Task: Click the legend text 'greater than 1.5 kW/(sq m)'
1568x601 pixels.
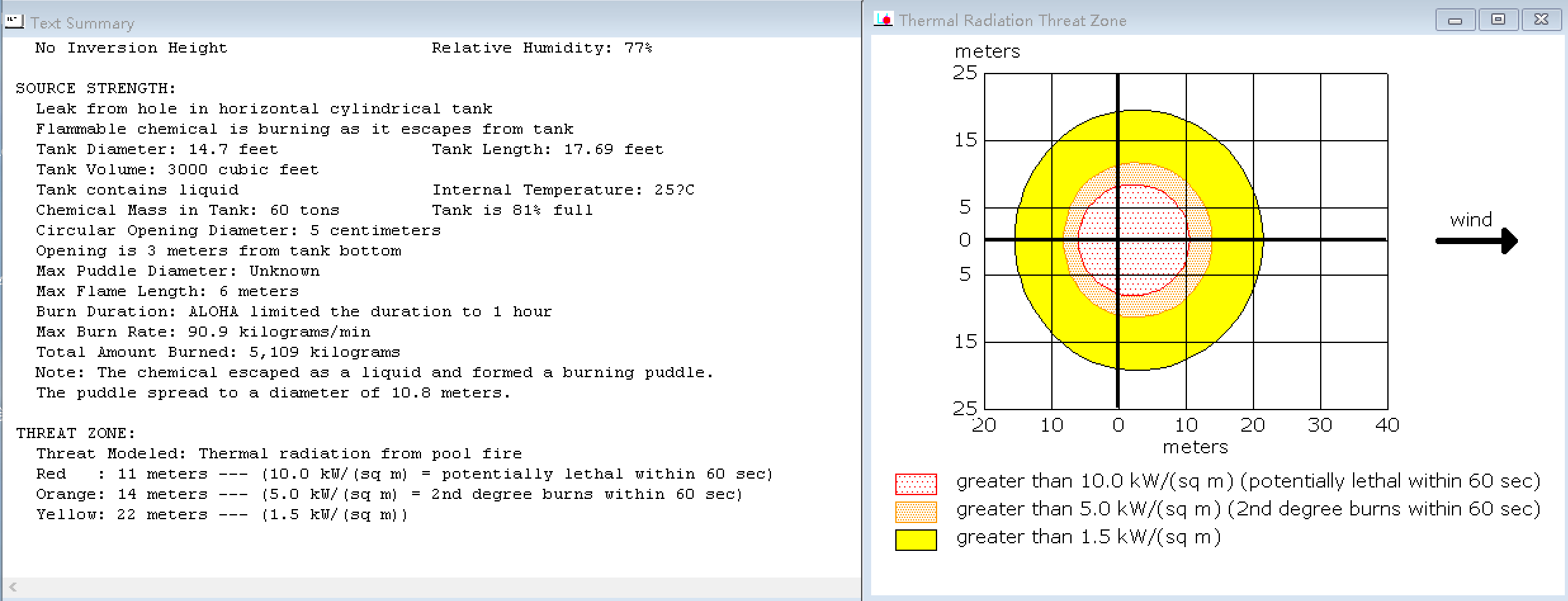Action: click(x=1089, y=538)
